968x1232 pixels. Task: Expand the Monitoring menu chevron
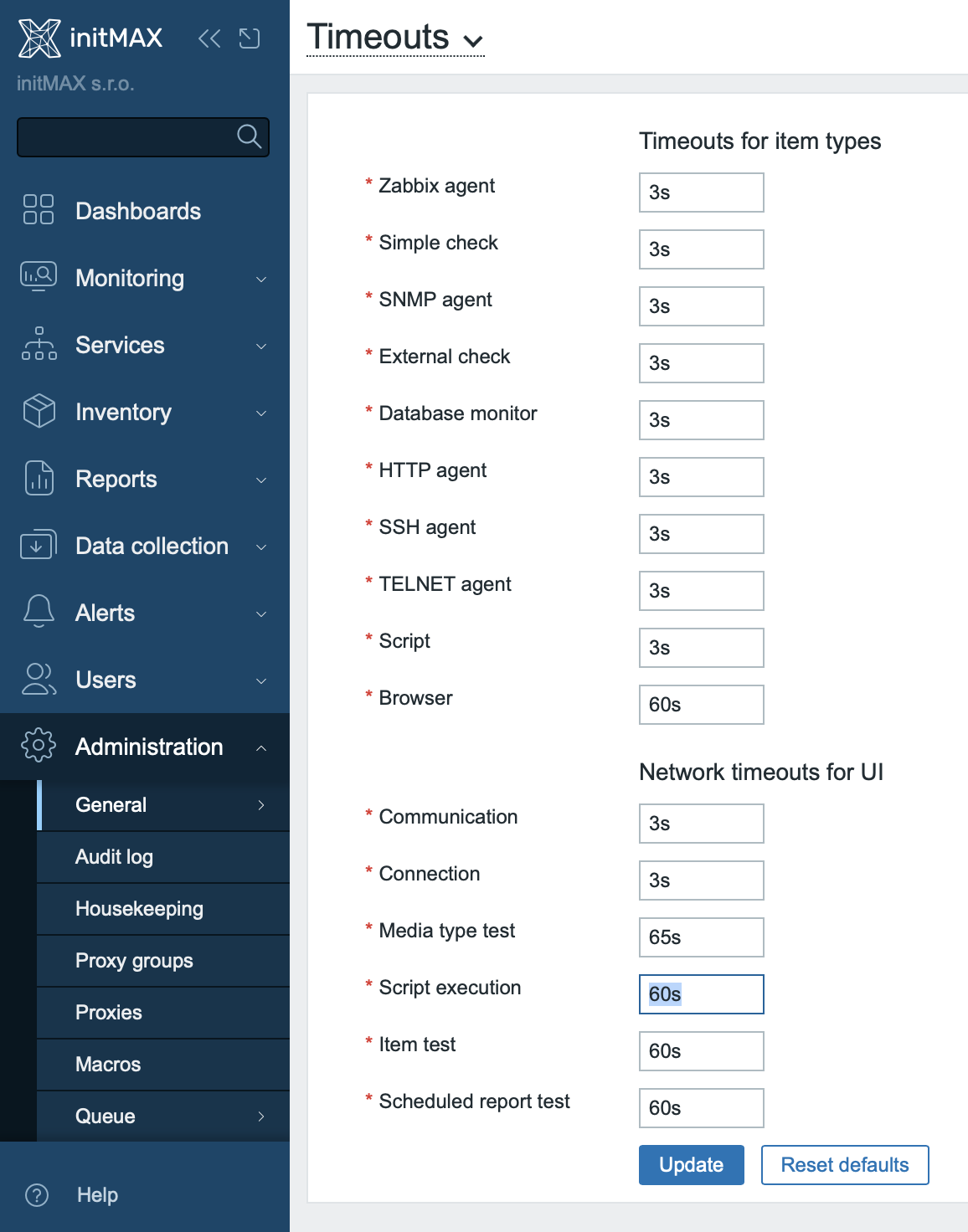pyautogui.click(x=261, y=279)
